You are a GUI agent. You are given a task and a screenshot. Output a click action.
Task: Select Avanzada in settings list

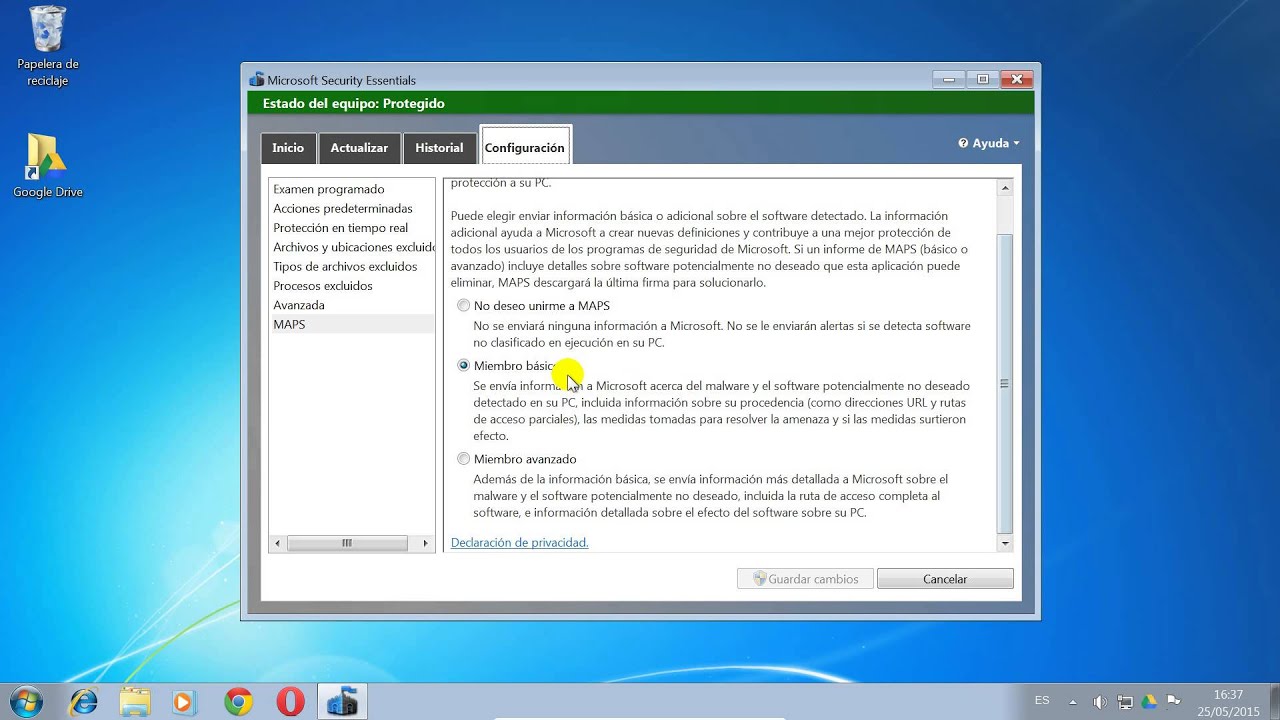(352, 305)
